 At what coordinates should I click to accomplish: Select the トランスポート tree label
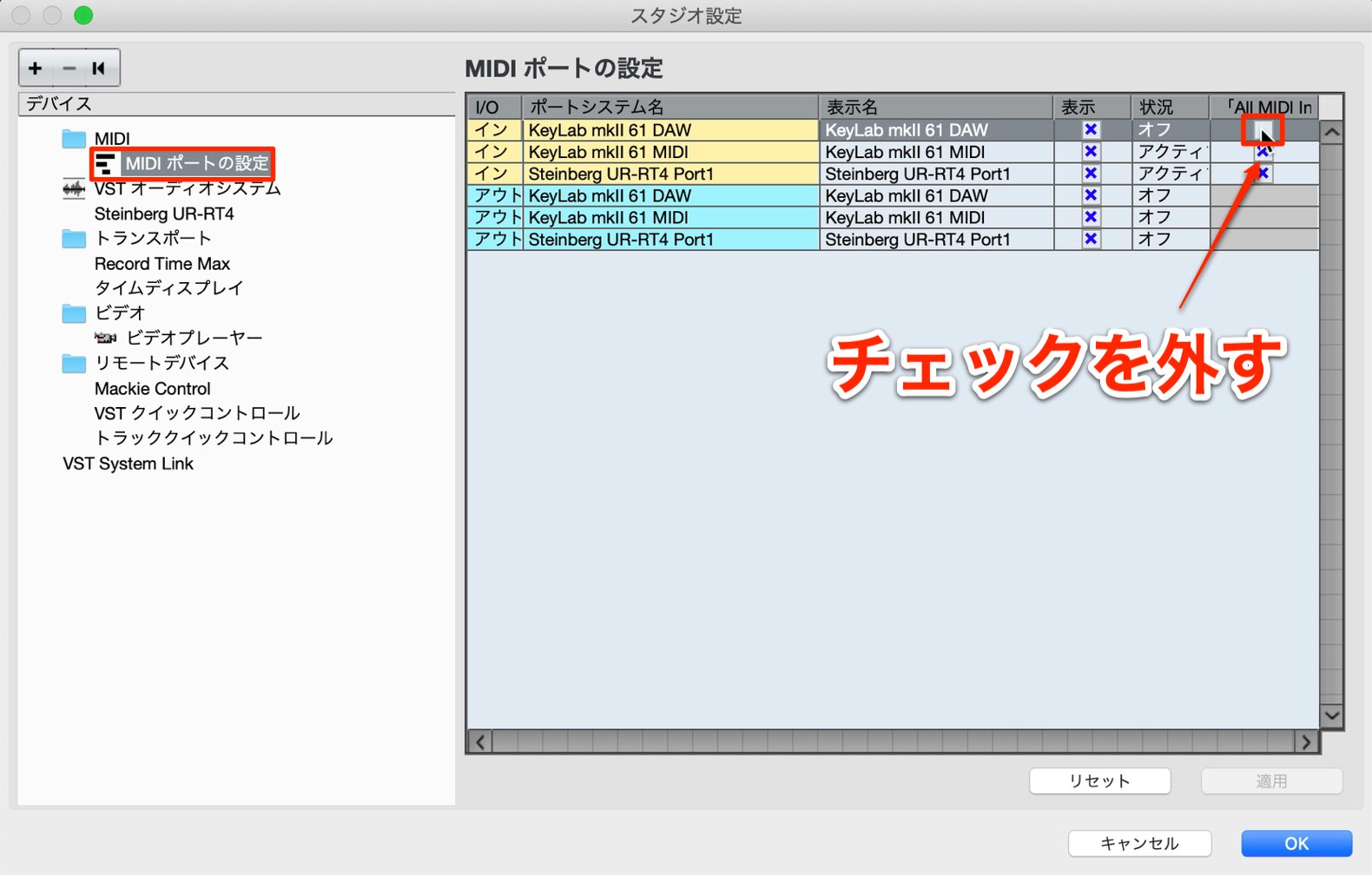[153, 238]
